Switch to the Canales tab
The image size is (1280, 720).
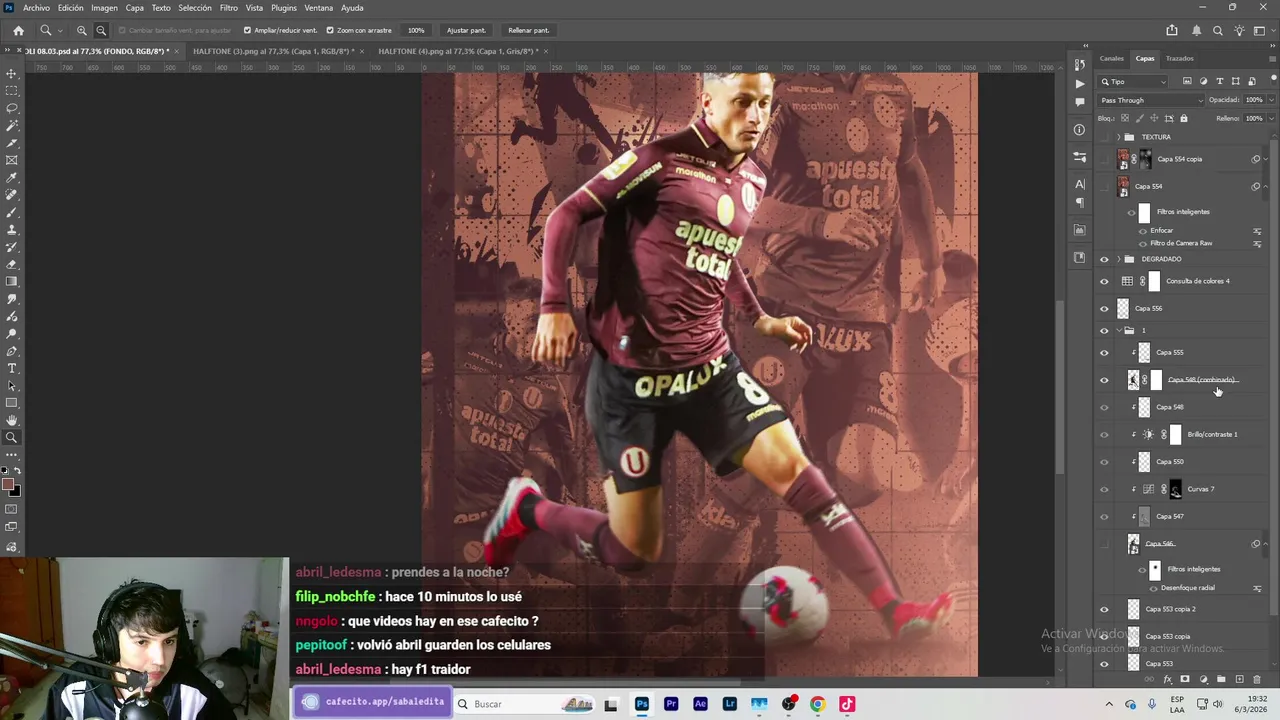click(x=1112, y=58)
